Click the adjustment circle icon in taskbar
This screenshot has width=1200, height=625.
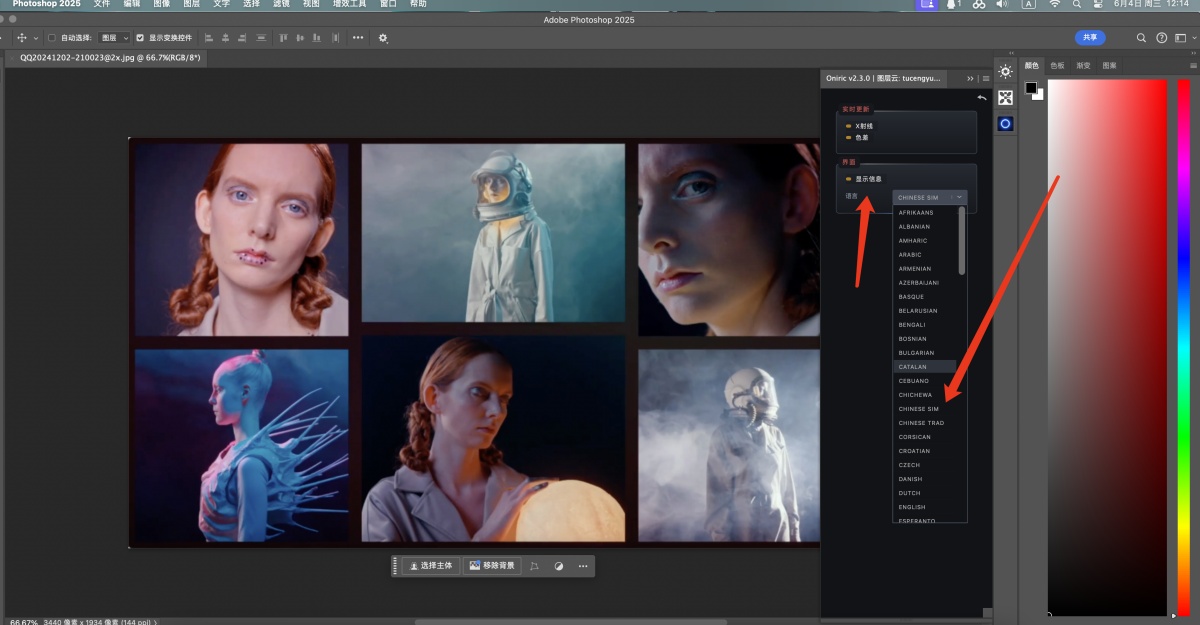[x=559, y=566]
